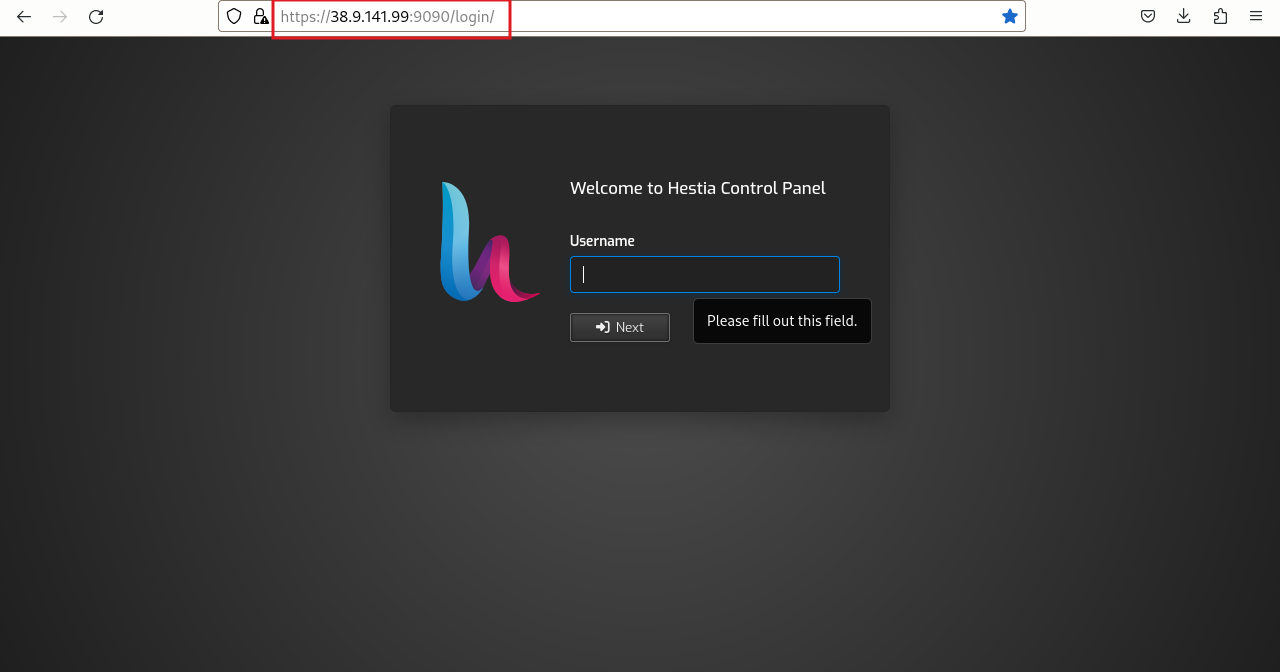The height and width of the screenshot is (672, 1280).
Task: Click the forward navigation arrow
Action: 60,16
